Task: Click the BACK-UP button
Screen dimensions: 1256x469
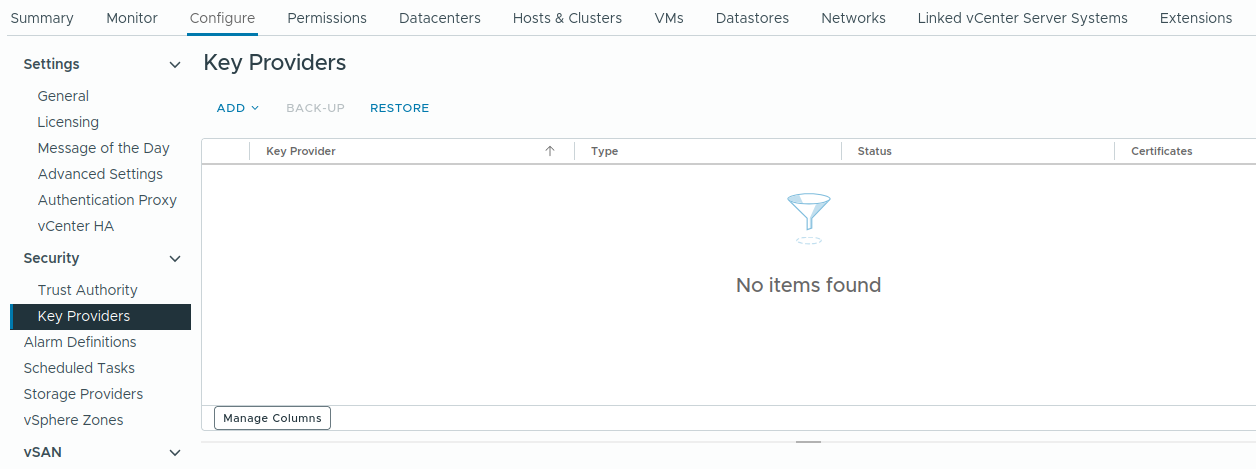Action: click(x=315, y=108)
